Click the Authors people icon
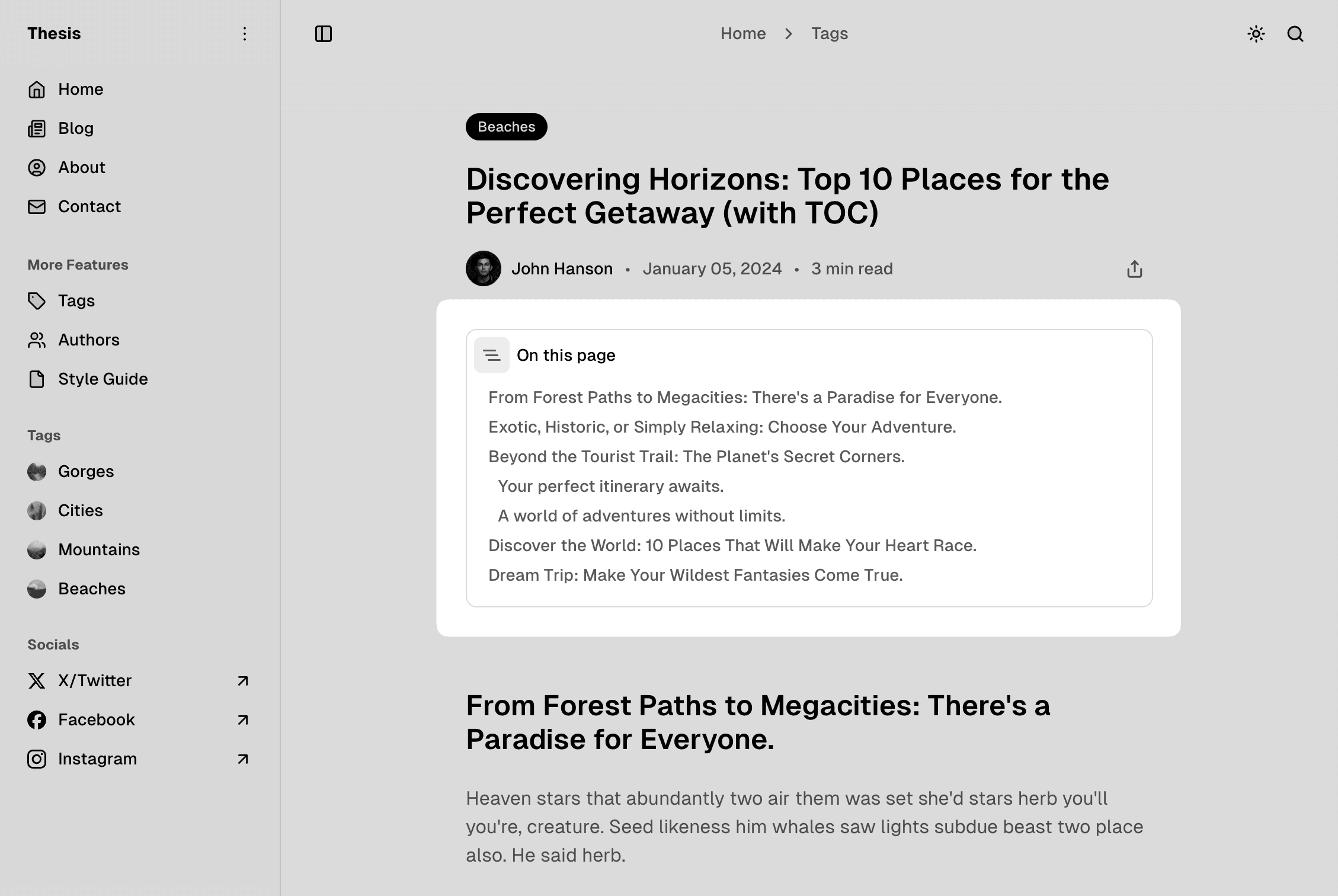Image resolution: width=1338 pixels, height=896 pixels. coord(37,340)
